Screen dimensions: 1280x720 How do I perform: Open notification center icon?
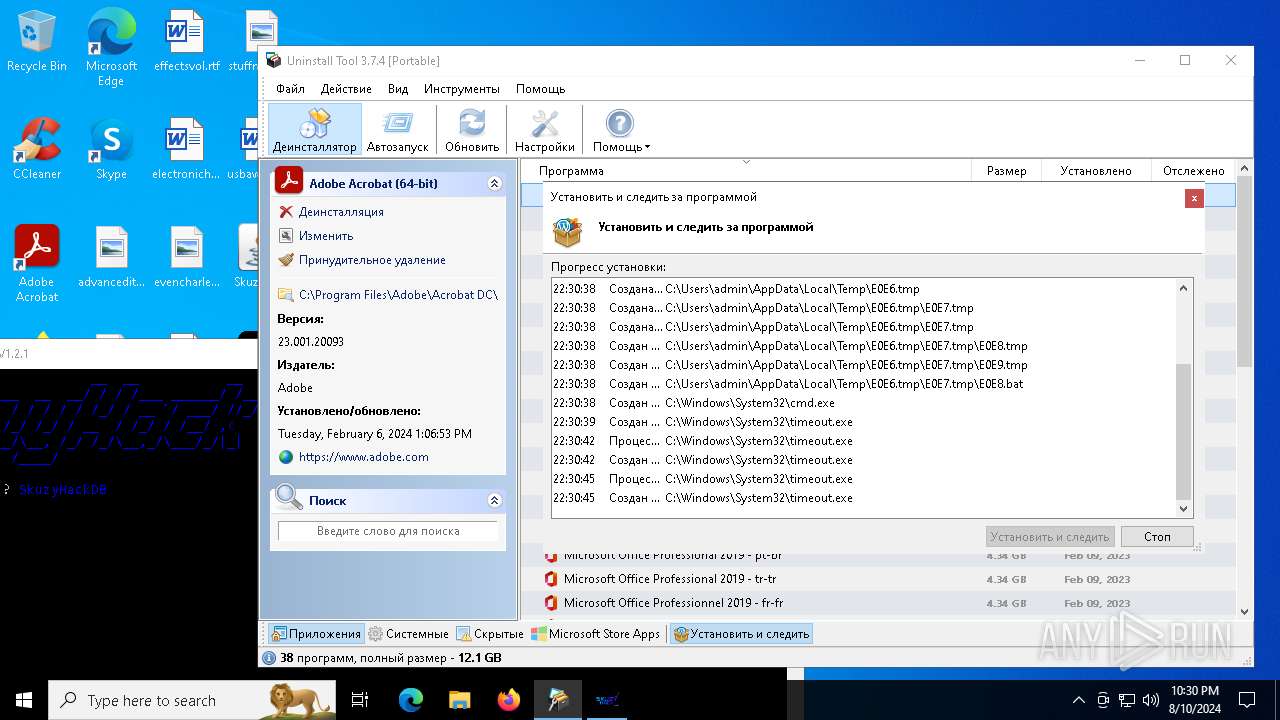coord(1247,700)
